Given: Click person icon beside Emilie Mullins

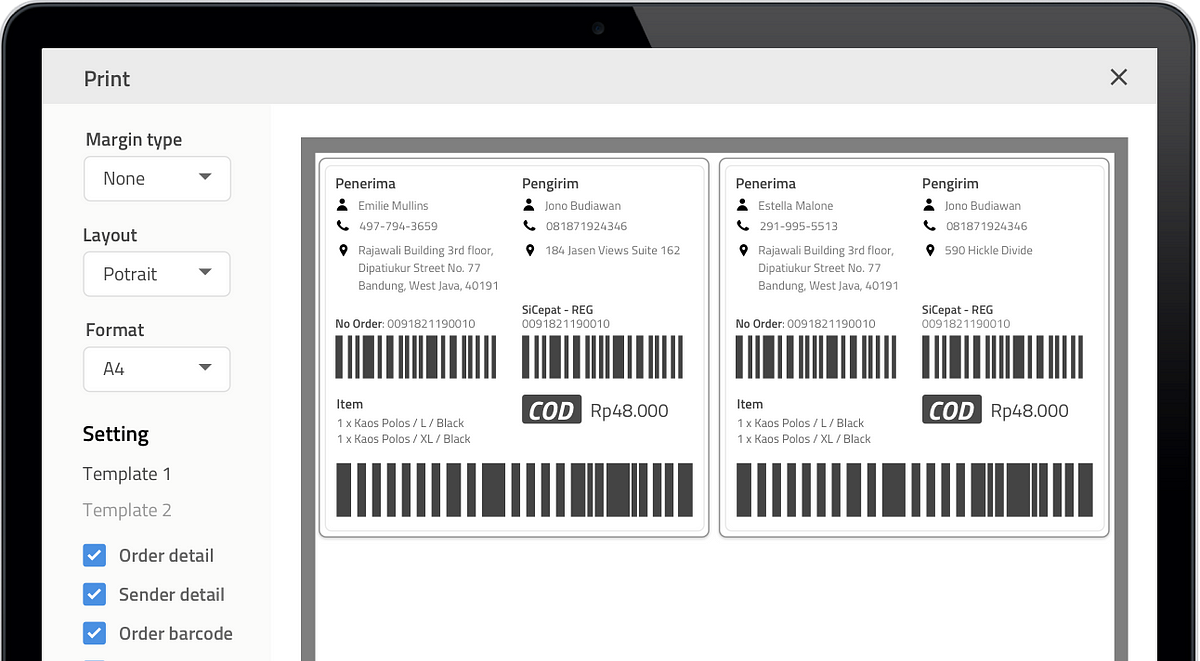Looking at the screenshot, I should pyautogui.click(x=343, y=205).
